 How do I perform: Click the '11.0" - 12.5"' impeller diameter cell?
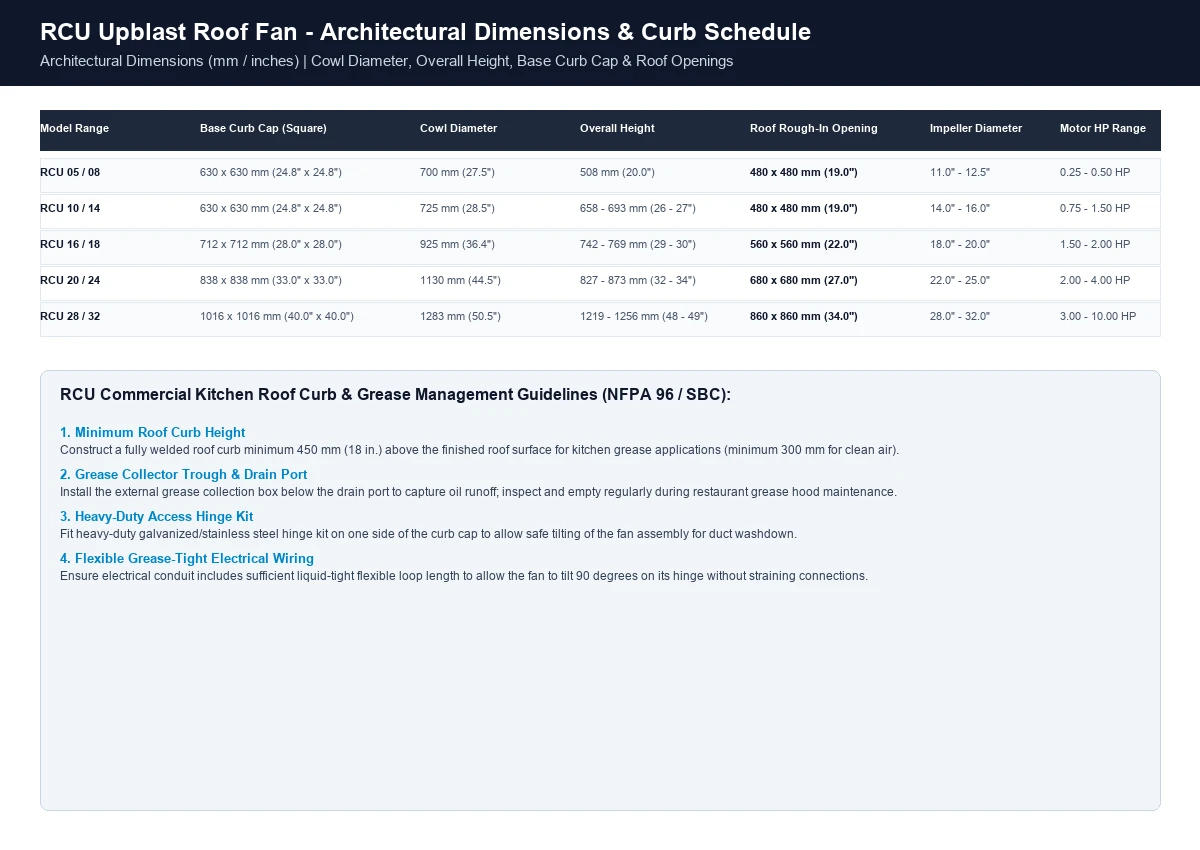coord(960,172)
